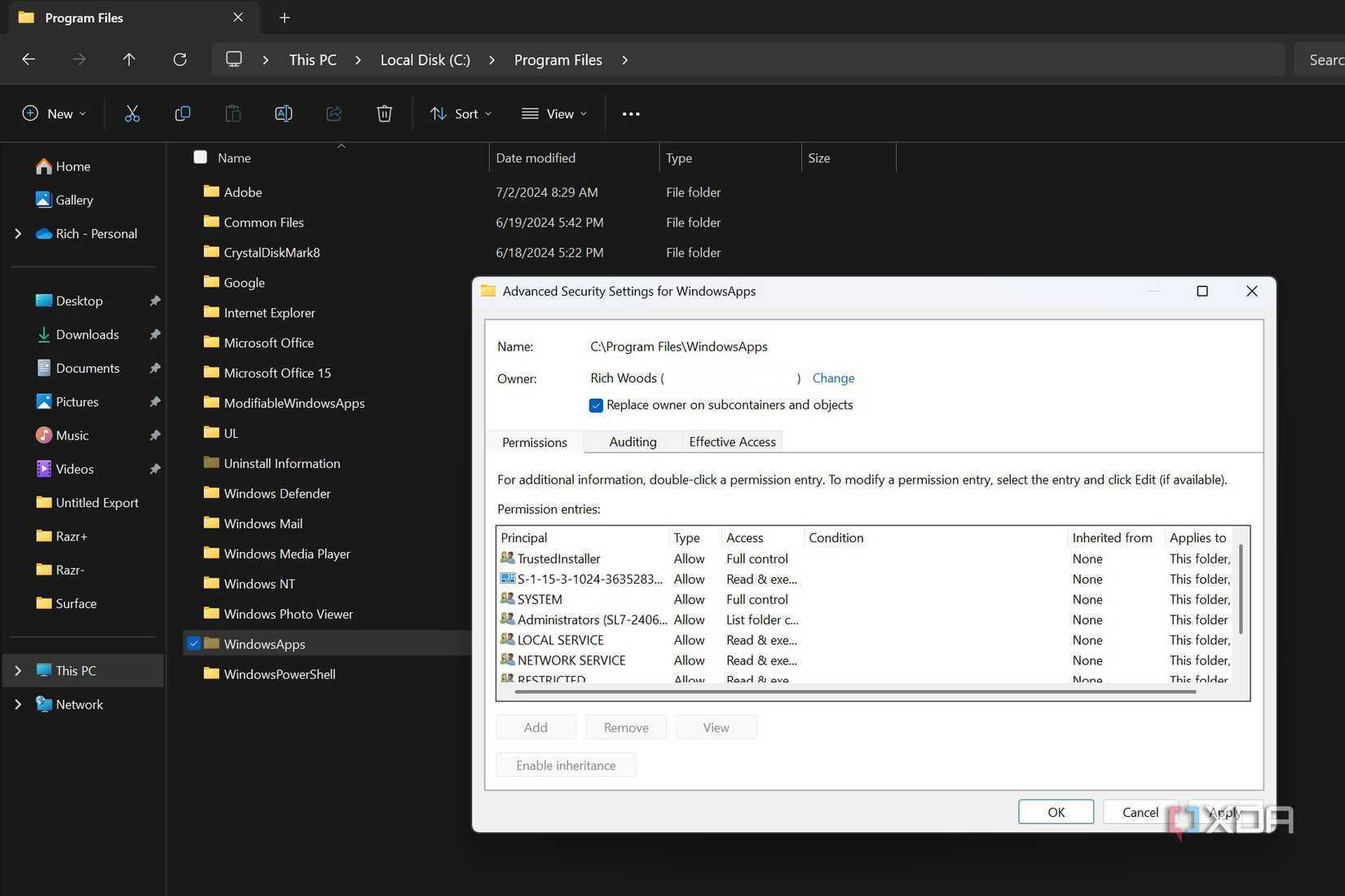Uncheck Replace owner on subcontainers and objects
Viewport: 1345px width, 896px height.
(596, 405)
